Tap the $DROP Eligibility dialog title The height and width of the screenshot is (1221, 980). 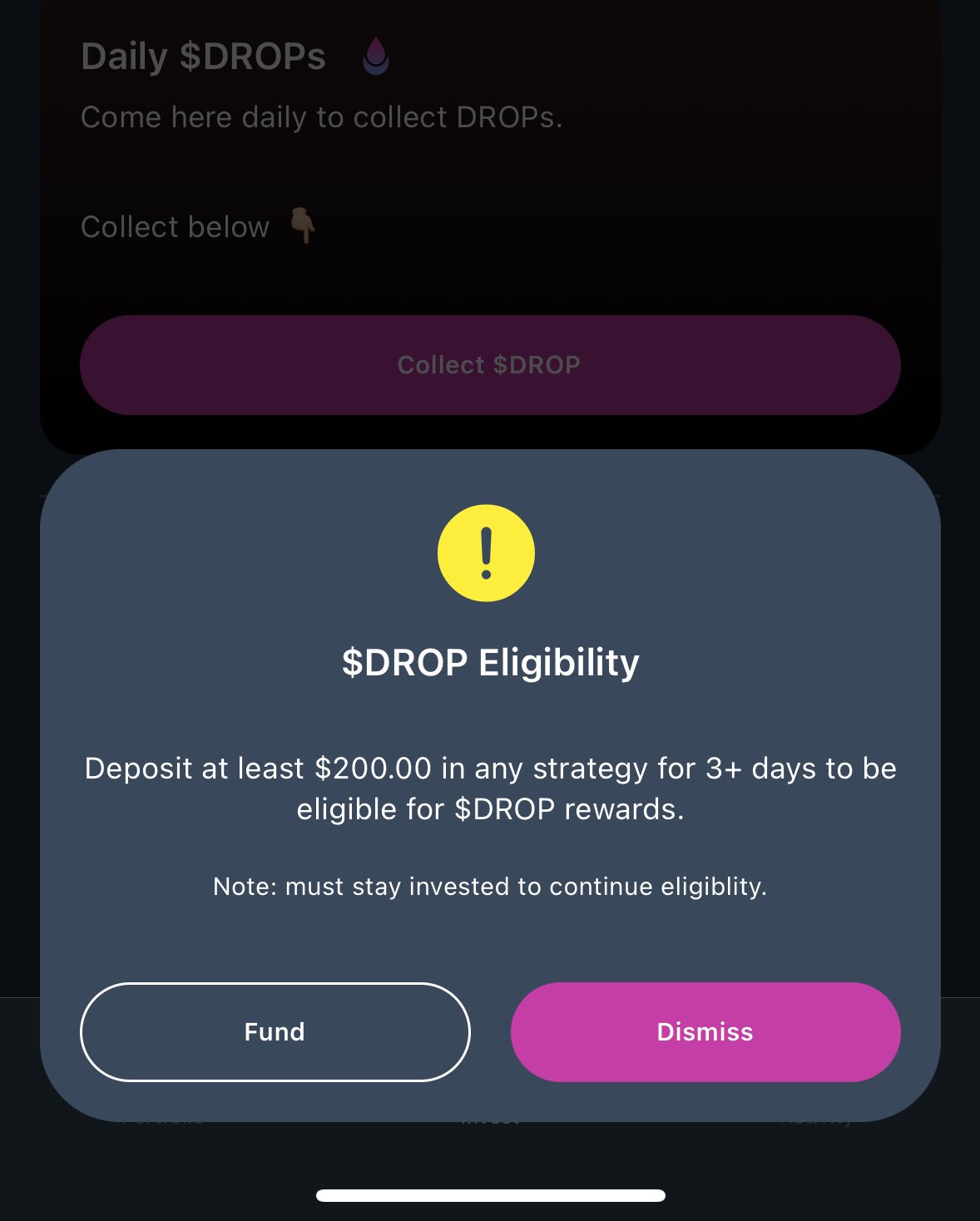[x=490, y=663]
